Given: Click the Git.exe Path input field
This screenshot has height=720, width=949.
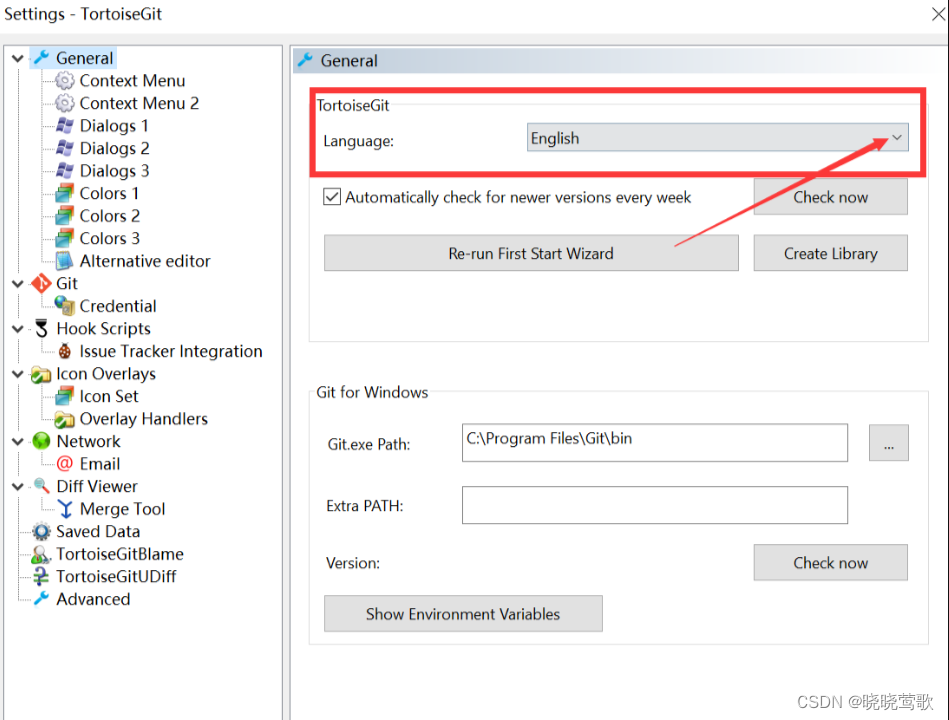Looking at the screenshot, I should pyautogui.click(x=654, y=442).
